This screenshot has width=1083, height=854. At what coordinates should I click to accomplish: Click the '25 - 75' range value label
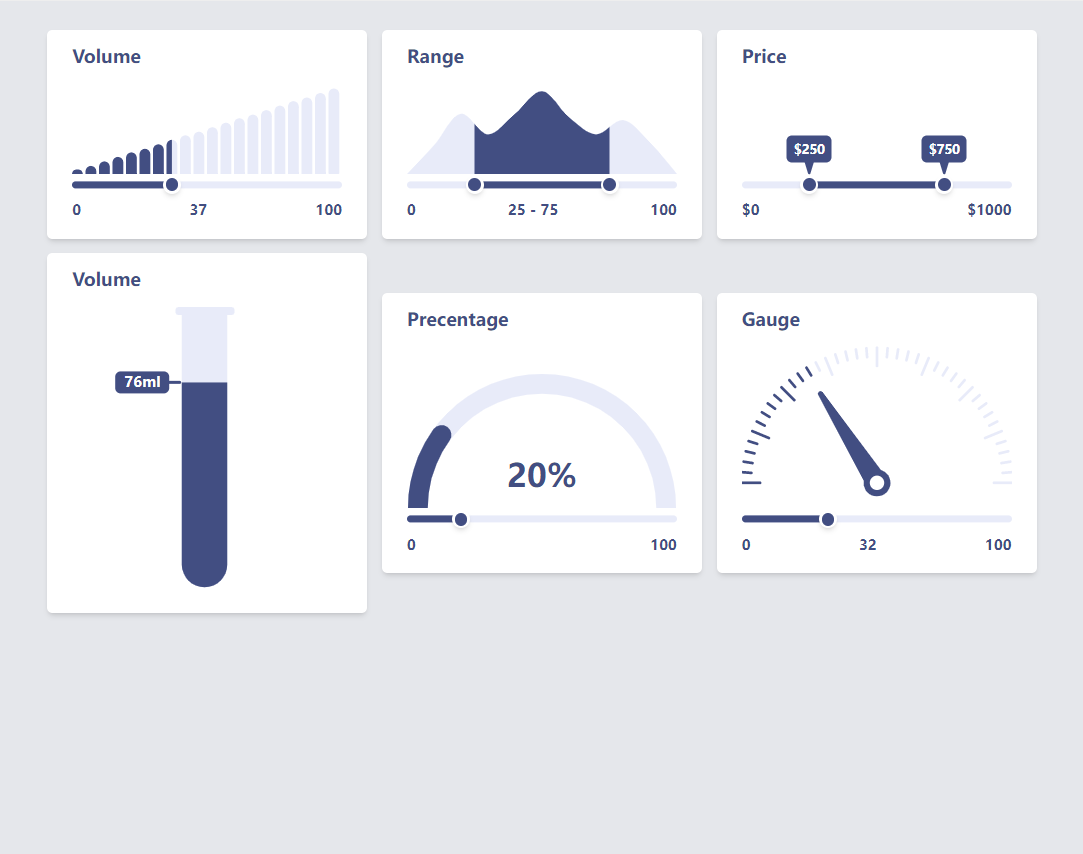tap(533, 210)
